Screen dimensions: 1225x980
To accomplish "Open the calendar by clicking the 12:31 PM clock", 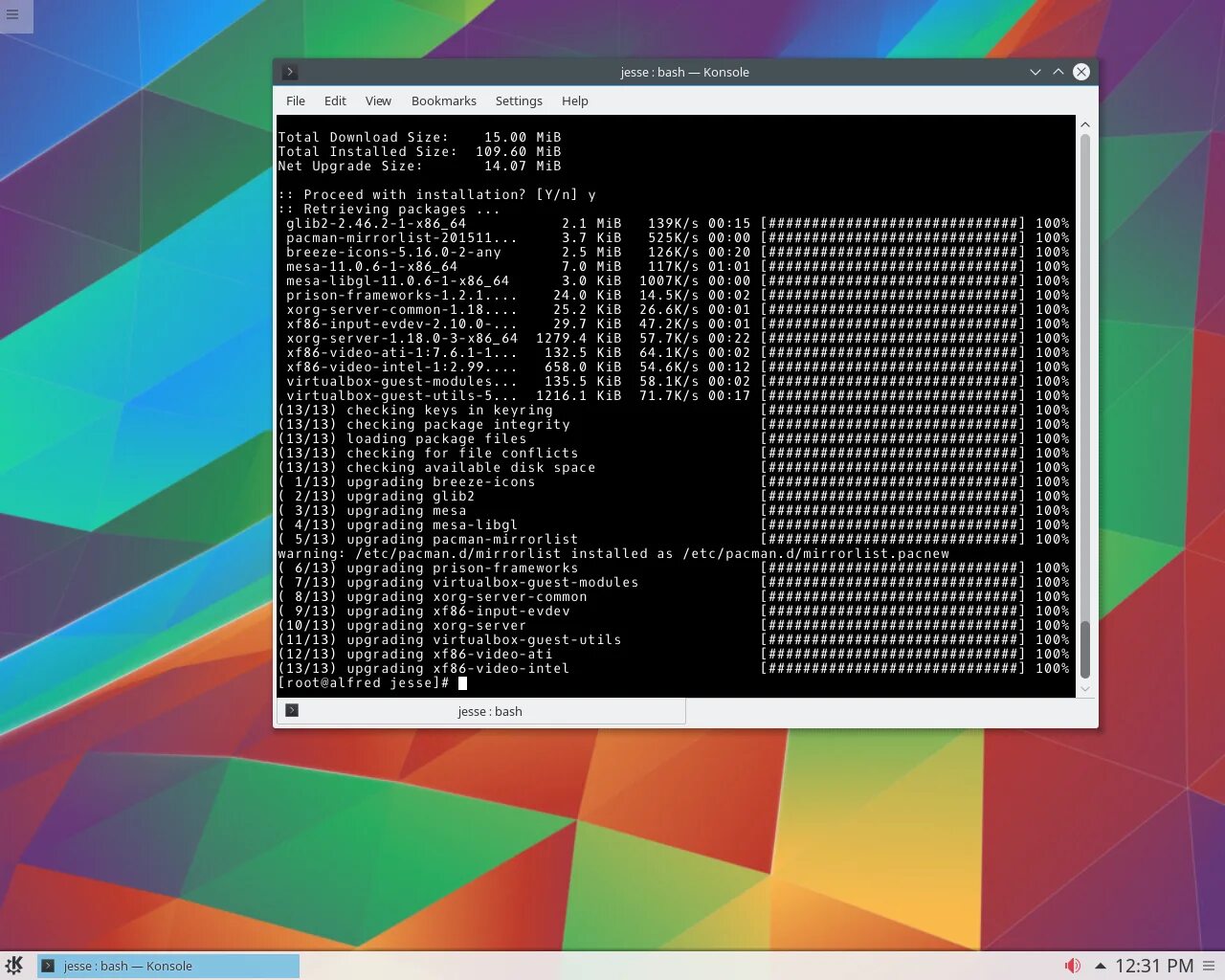I will pyautogui.click(x=1151, y=966).
